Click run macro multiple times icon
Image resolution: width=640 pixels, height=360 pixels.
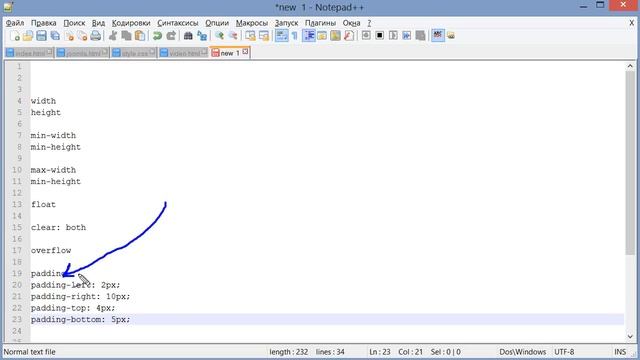point(407,36)
